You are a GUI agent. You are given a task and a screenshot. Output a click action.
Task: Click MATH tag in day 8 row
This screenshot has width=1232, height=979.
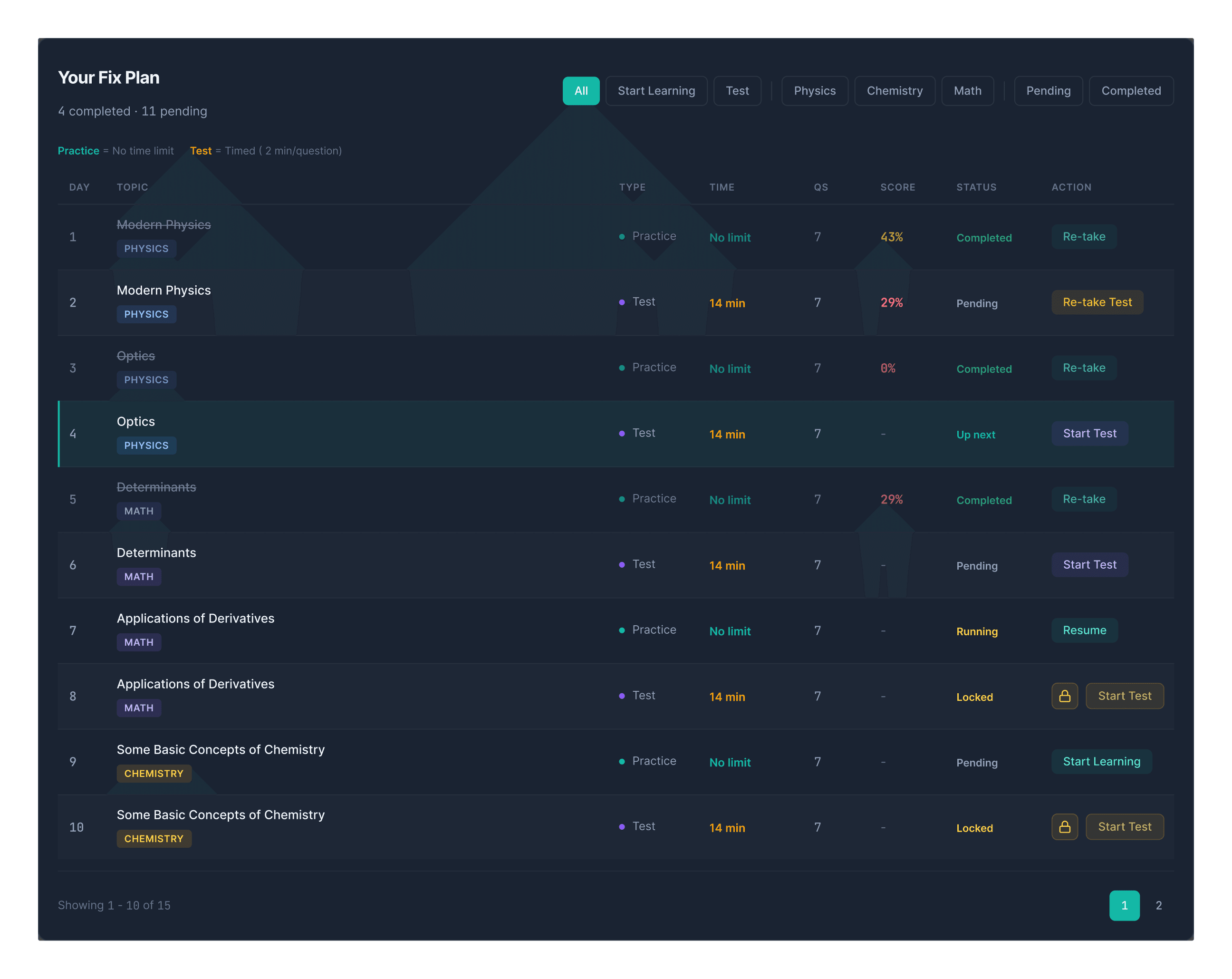tap(139, 708)
